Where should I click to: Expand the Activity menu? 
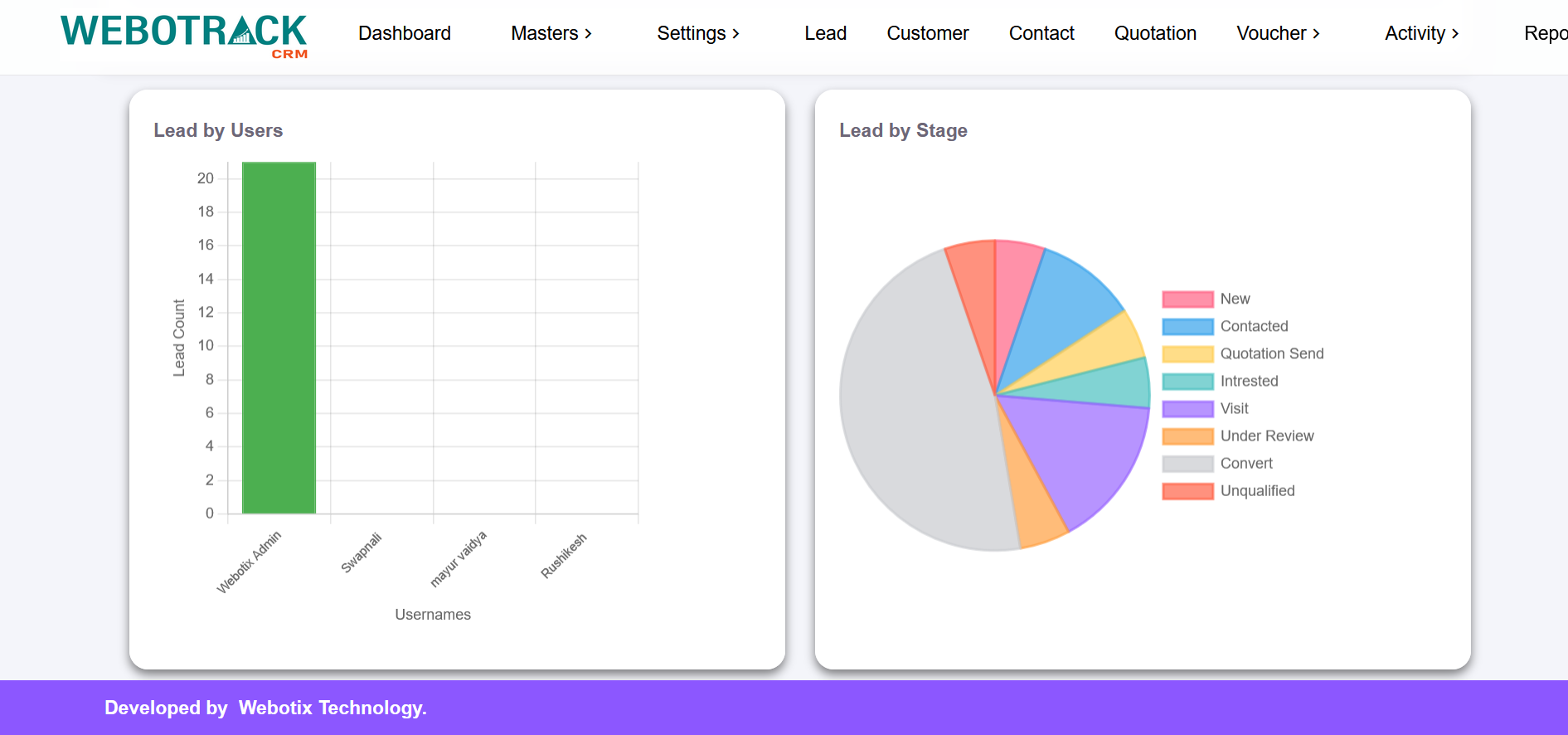[x=1420, y=33]
